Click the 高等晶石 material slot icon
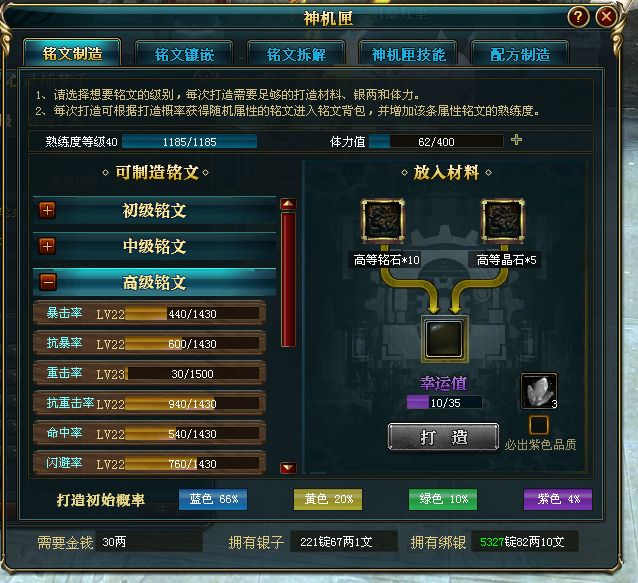This screenshot has width=638, height=583. [503, 221]
